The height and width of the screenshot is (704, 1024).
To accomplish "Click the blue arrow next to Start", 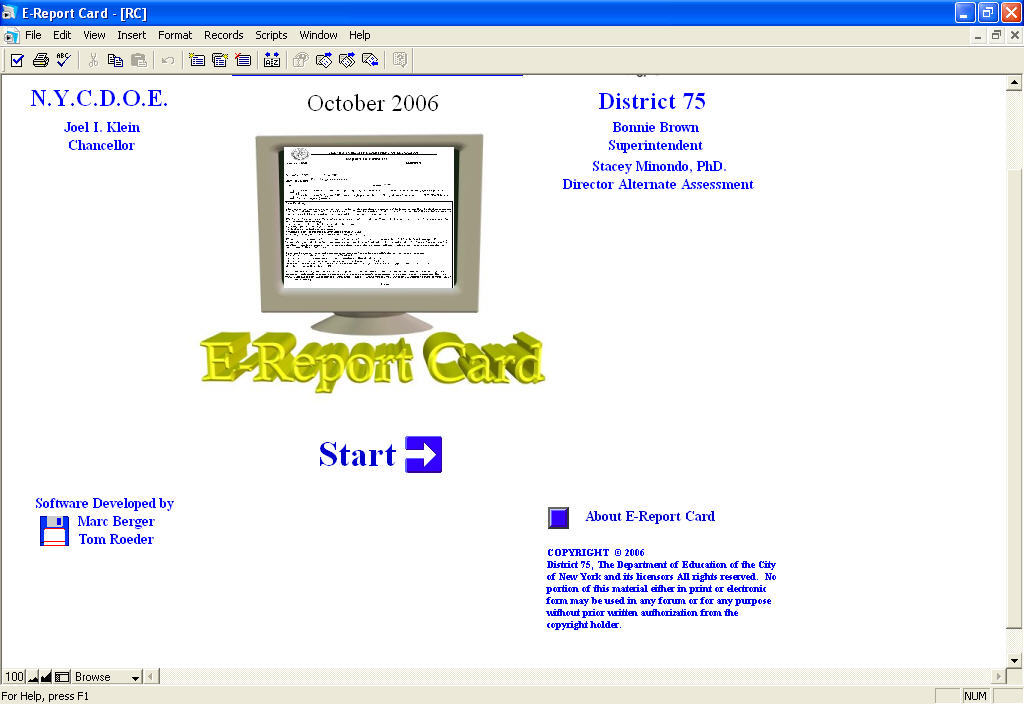I will (423, 454).
